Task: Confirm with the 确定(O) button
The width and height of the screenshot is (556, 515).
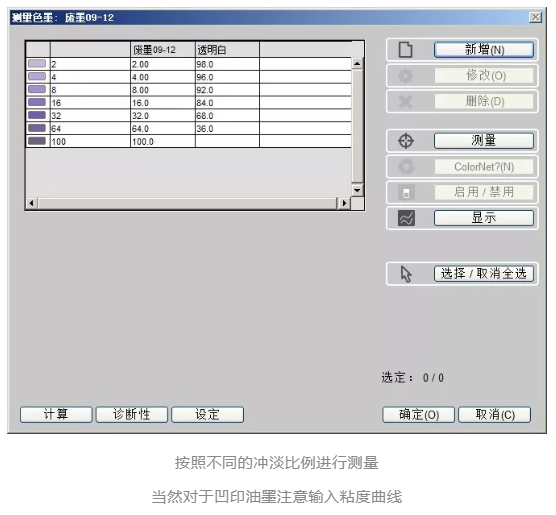Action: [x=419, y=414]
